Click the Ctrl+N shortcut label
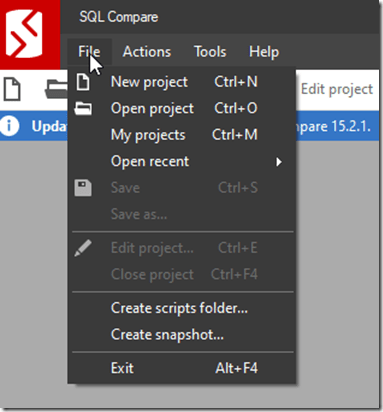 coord(236,82)
